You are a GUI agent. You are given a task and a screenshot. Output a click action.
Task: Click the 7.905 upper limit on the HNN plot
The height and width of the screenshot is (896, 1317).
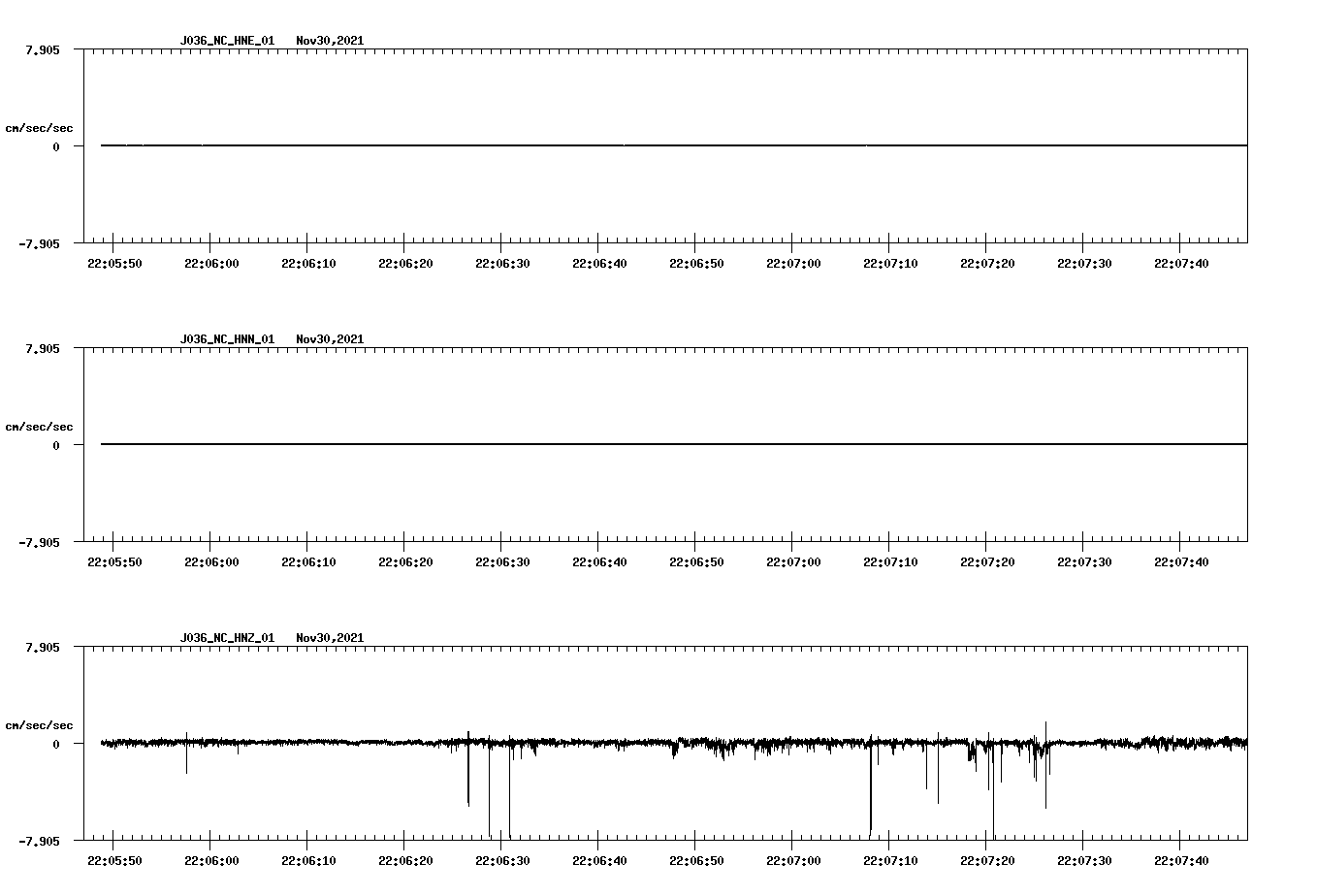(42, 349)
